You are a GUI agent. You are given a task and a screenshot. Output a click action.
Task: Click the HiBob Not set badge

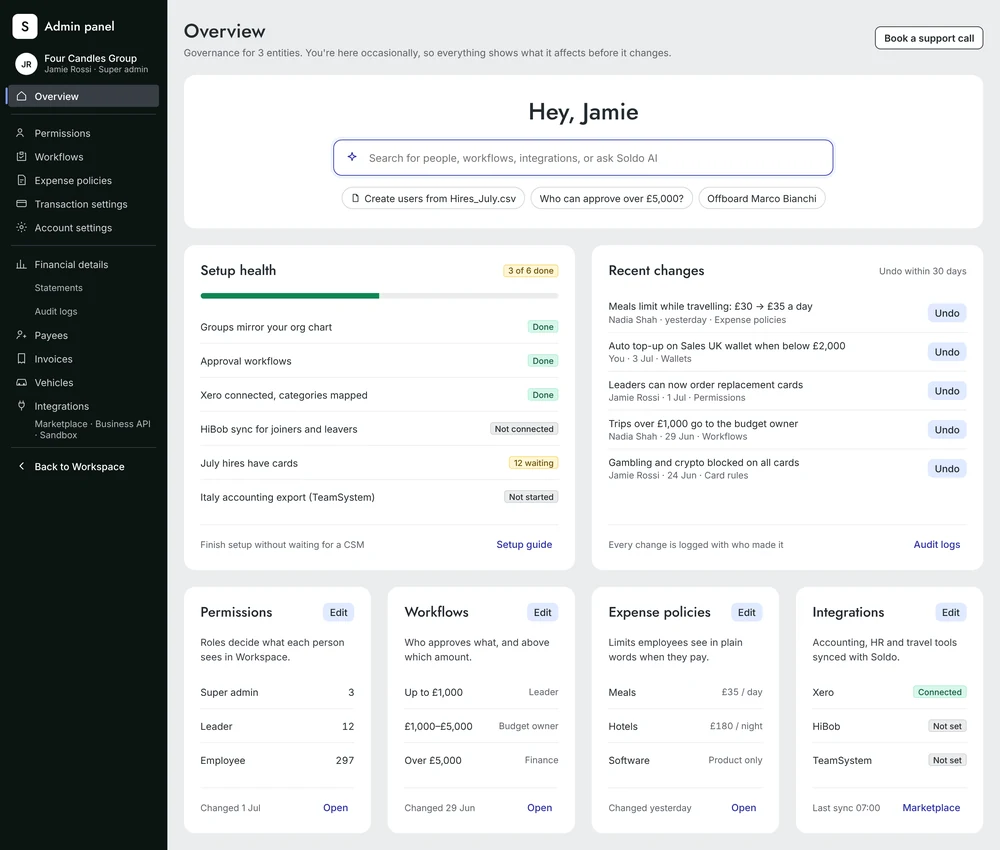pyautogui.click(x=947, y=726)
